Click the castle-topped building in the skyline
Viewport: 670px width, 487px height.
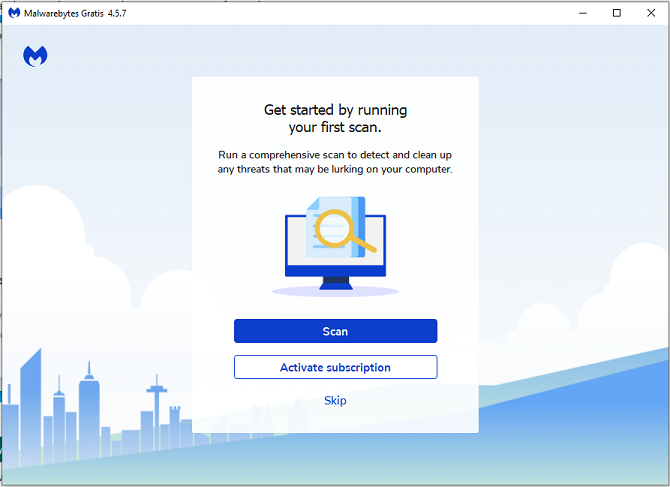[x=176, y=420]
